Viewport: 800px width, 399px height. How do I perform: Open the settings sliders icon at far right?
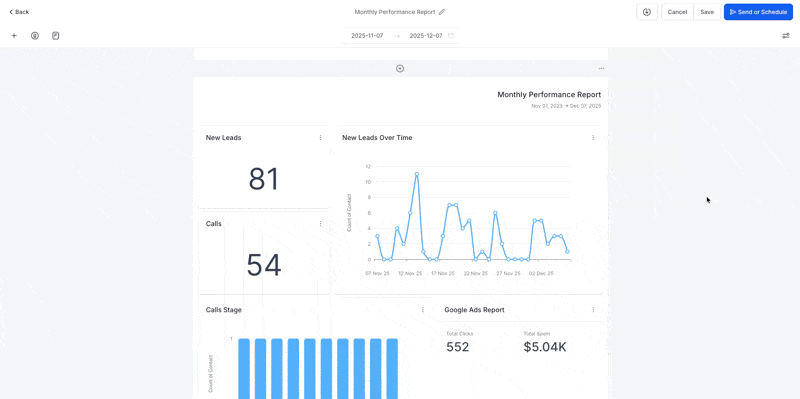(x=786, y=36)
